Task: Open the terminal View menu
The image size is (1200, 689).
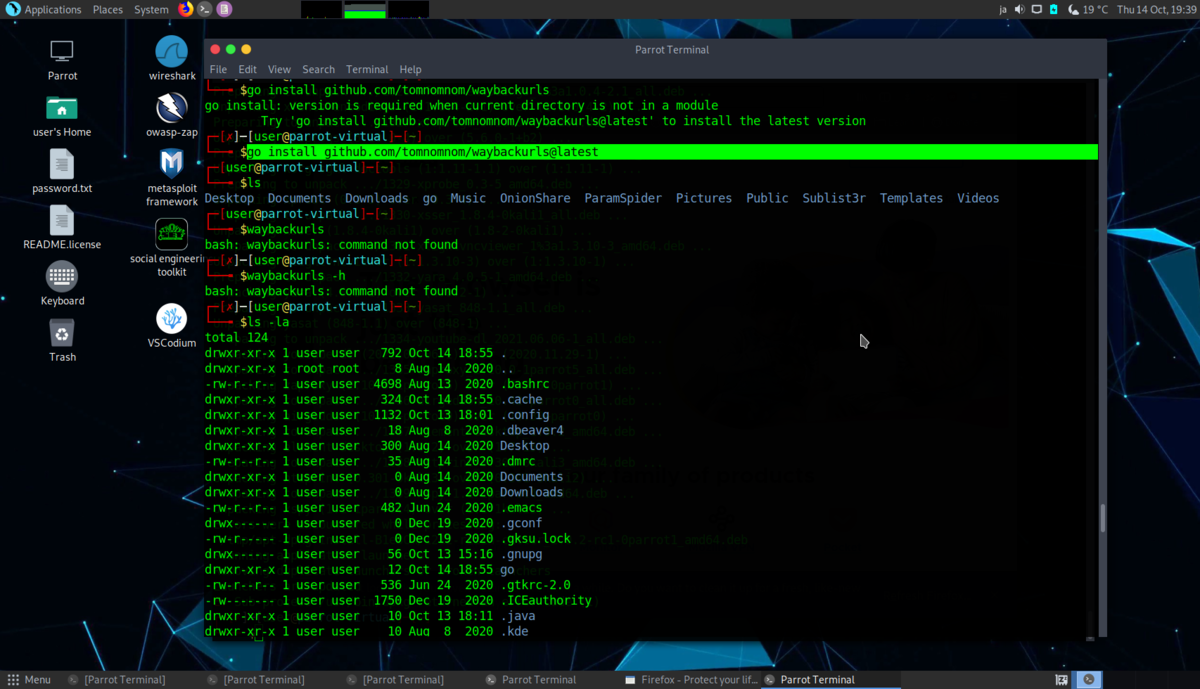Action: pyautogui.click(x=279, y=69)
